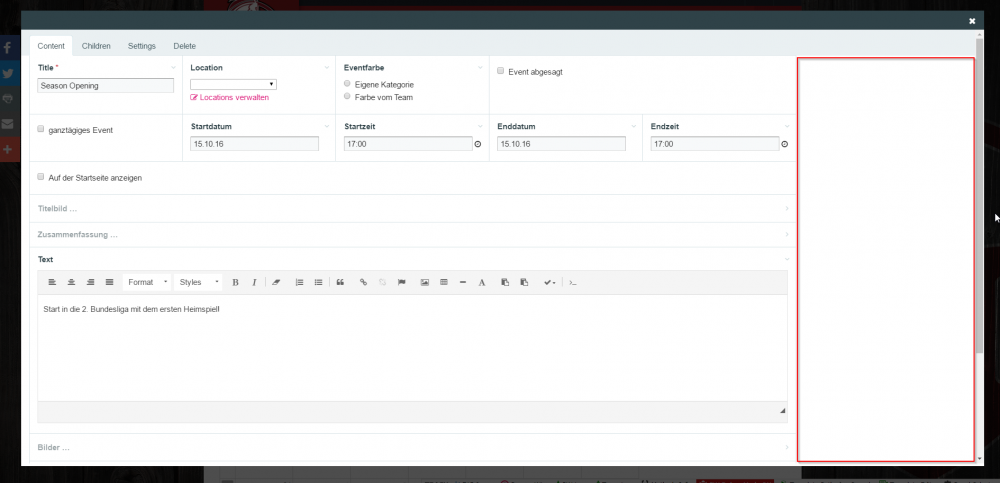Click the eraser remove-format icon
Viewport: 1000px width, 483px height.
[277, 283]
